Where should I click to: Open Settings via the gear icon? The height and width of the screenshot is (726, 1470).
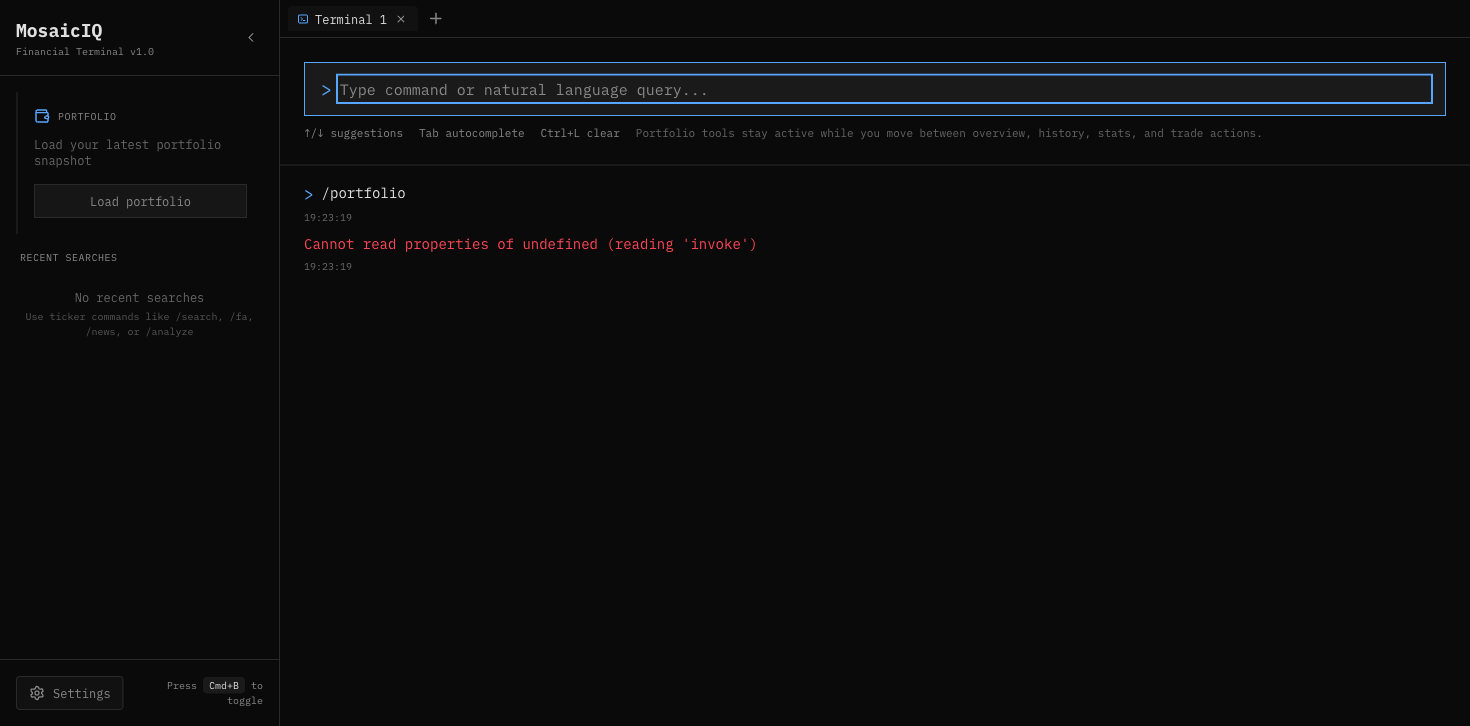(37, 693)
